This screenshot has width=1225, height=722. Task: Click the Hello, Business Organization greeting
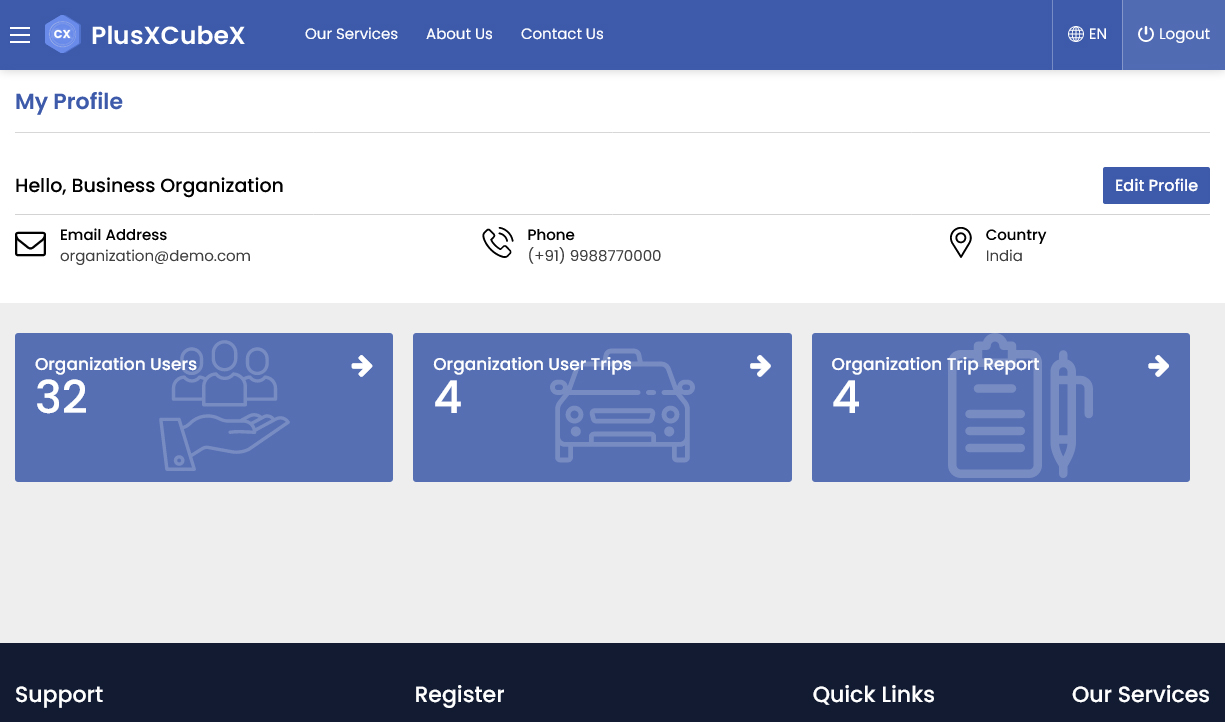149,186
